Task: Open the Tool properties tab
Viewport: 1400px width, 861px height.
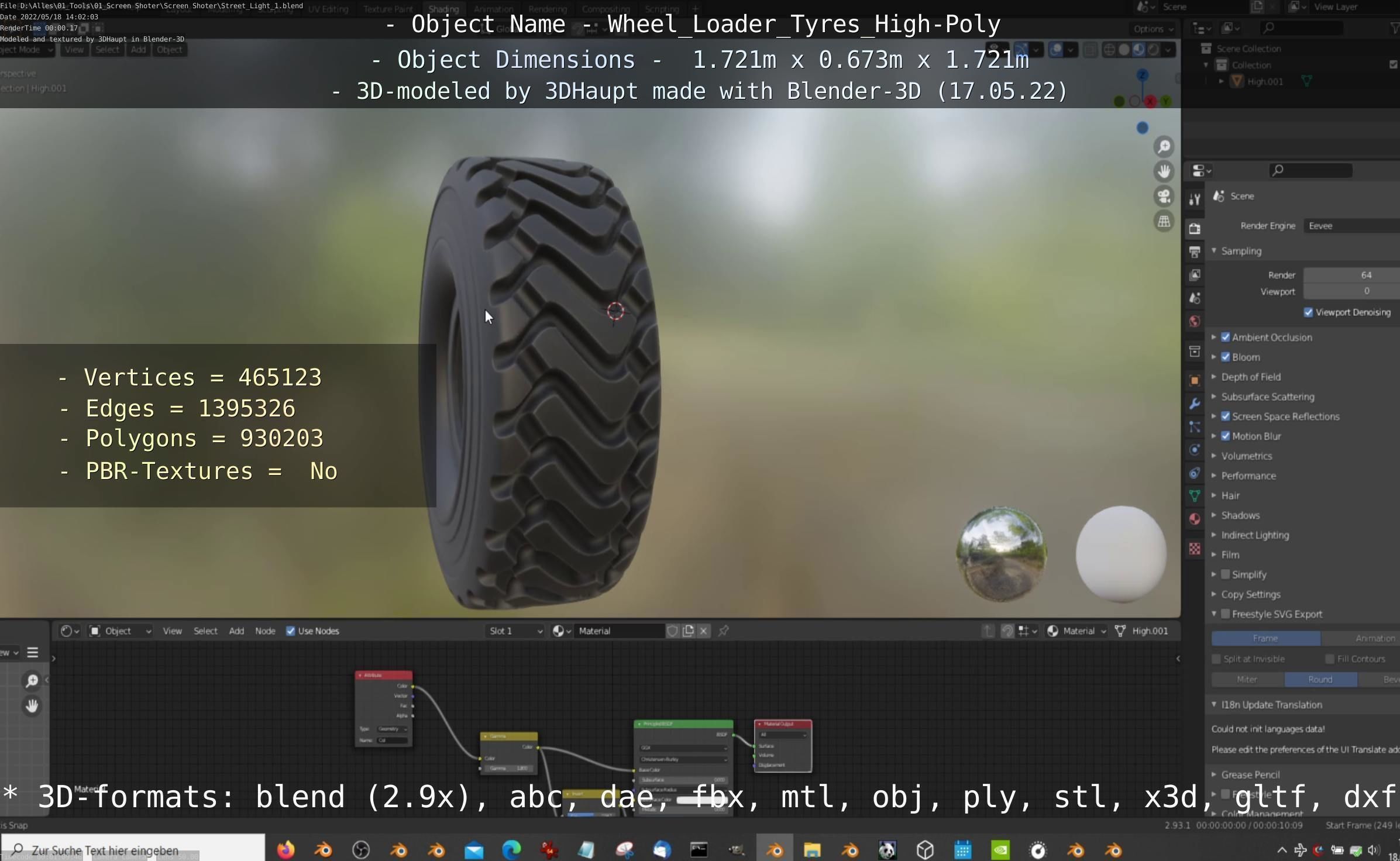Action: tap(1195, 199)
